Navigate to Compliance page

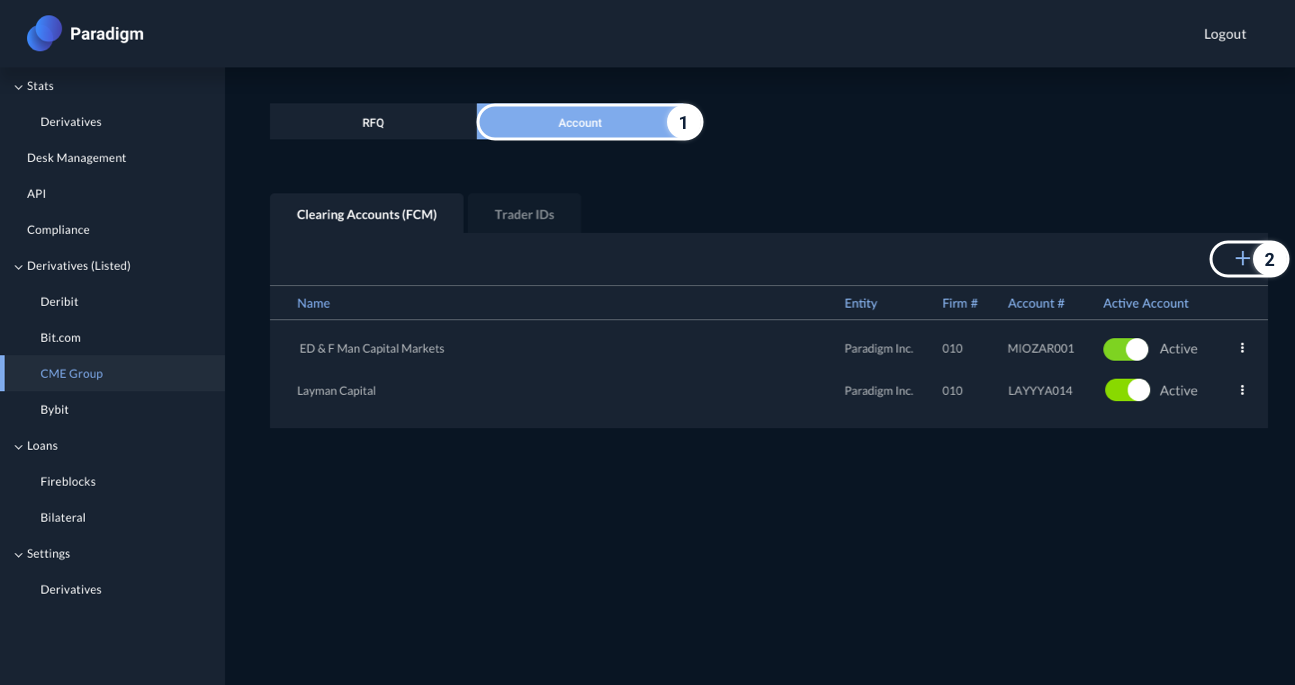[58, 230]
